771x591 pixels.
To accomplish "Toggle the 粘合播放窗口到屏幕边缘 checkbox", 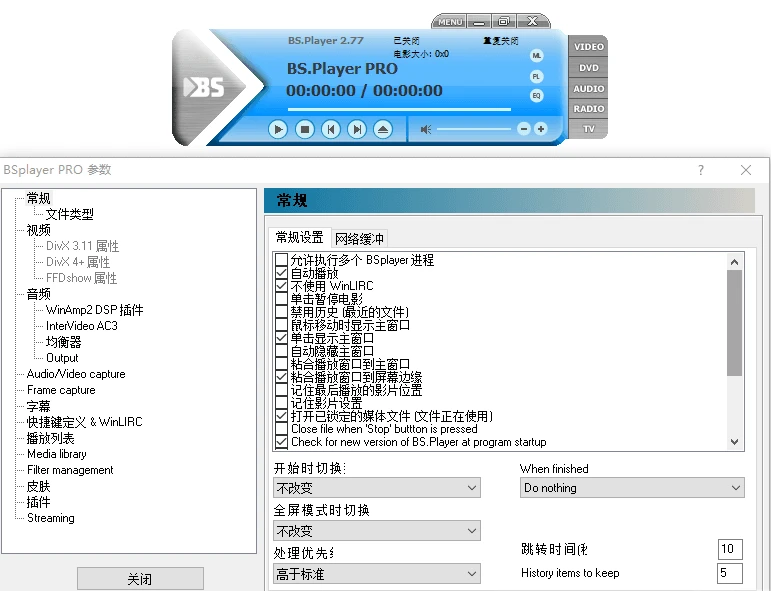I will 281,377.
